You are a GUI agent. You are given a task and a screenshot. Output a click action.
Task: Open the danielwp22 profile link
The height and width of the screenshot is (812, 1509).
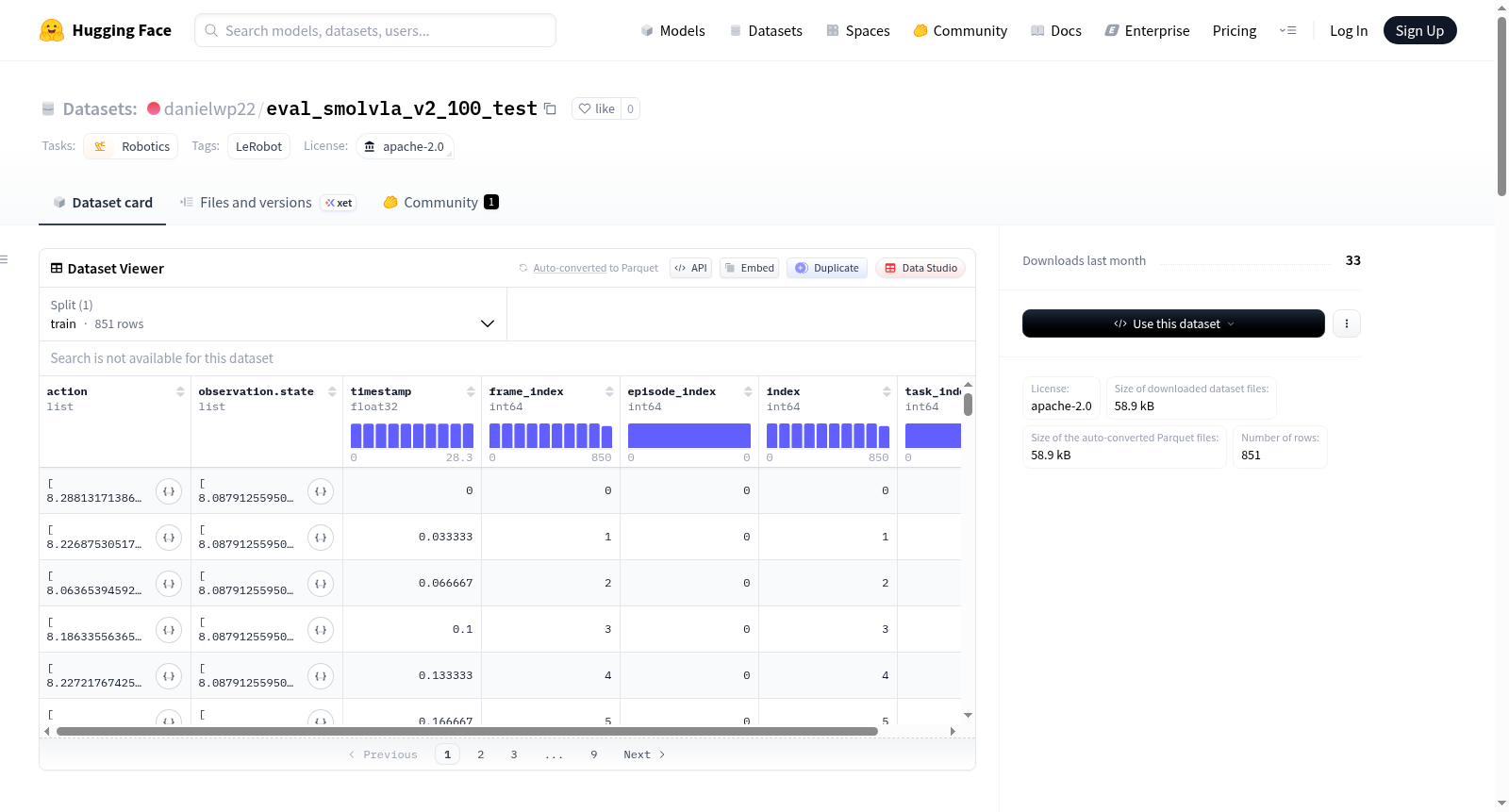209,108
